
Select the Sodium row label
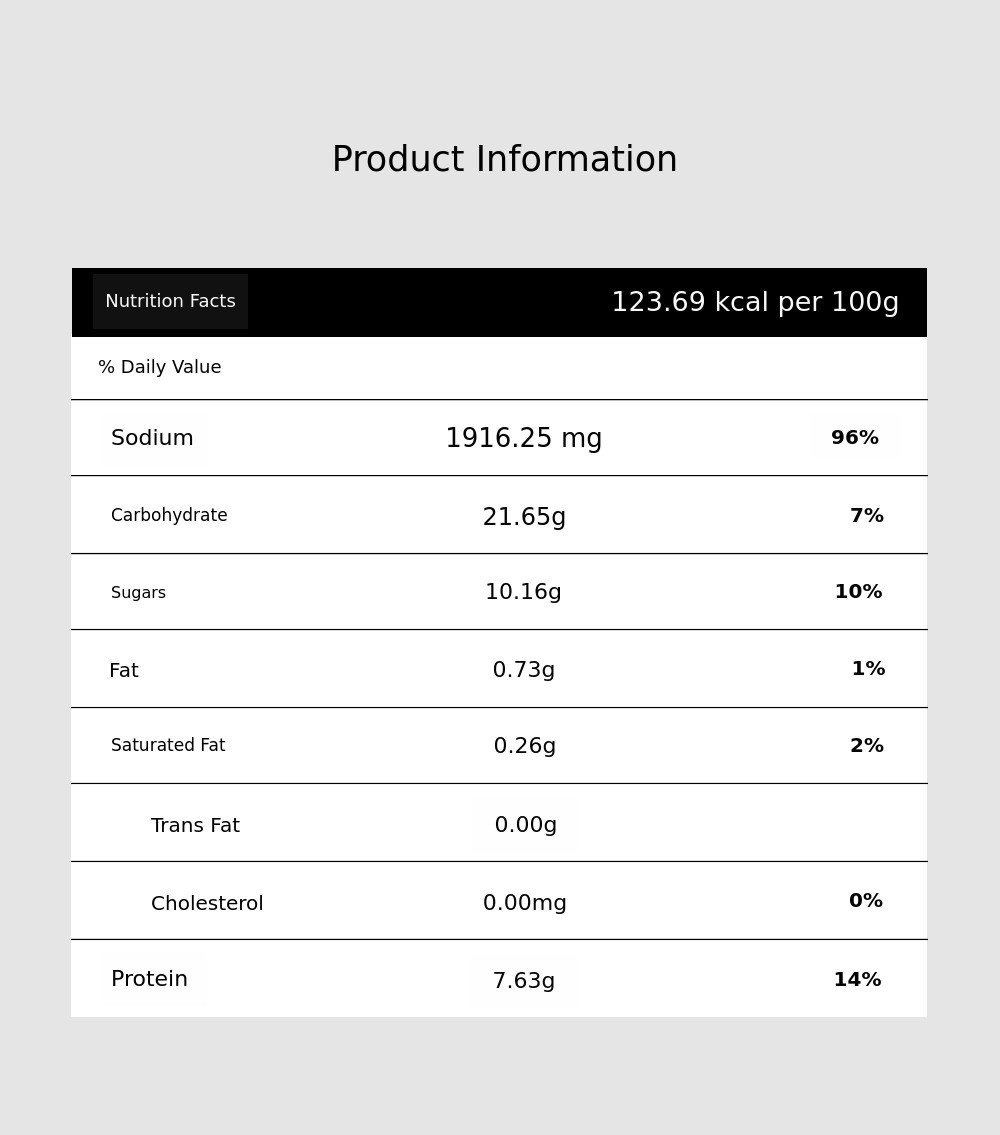click(152, 439)
